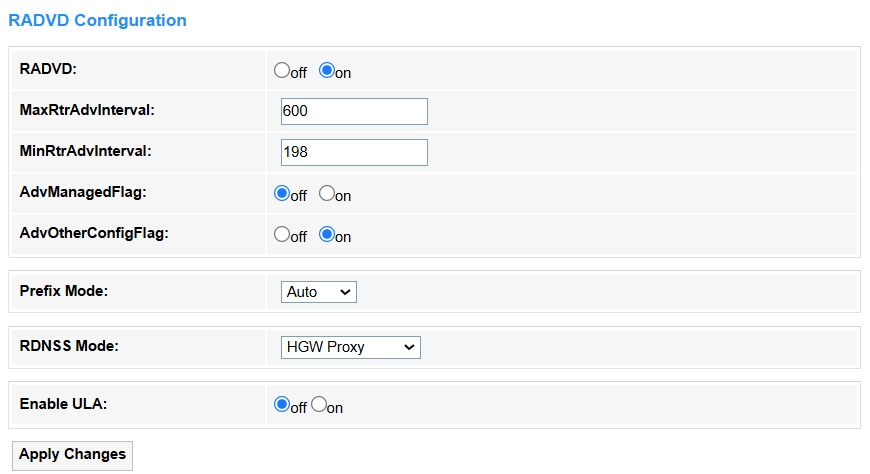The image size is (870, 474).
Task: Click the 'AdvManagedFlag:' text label
Action: coord(81,192)
